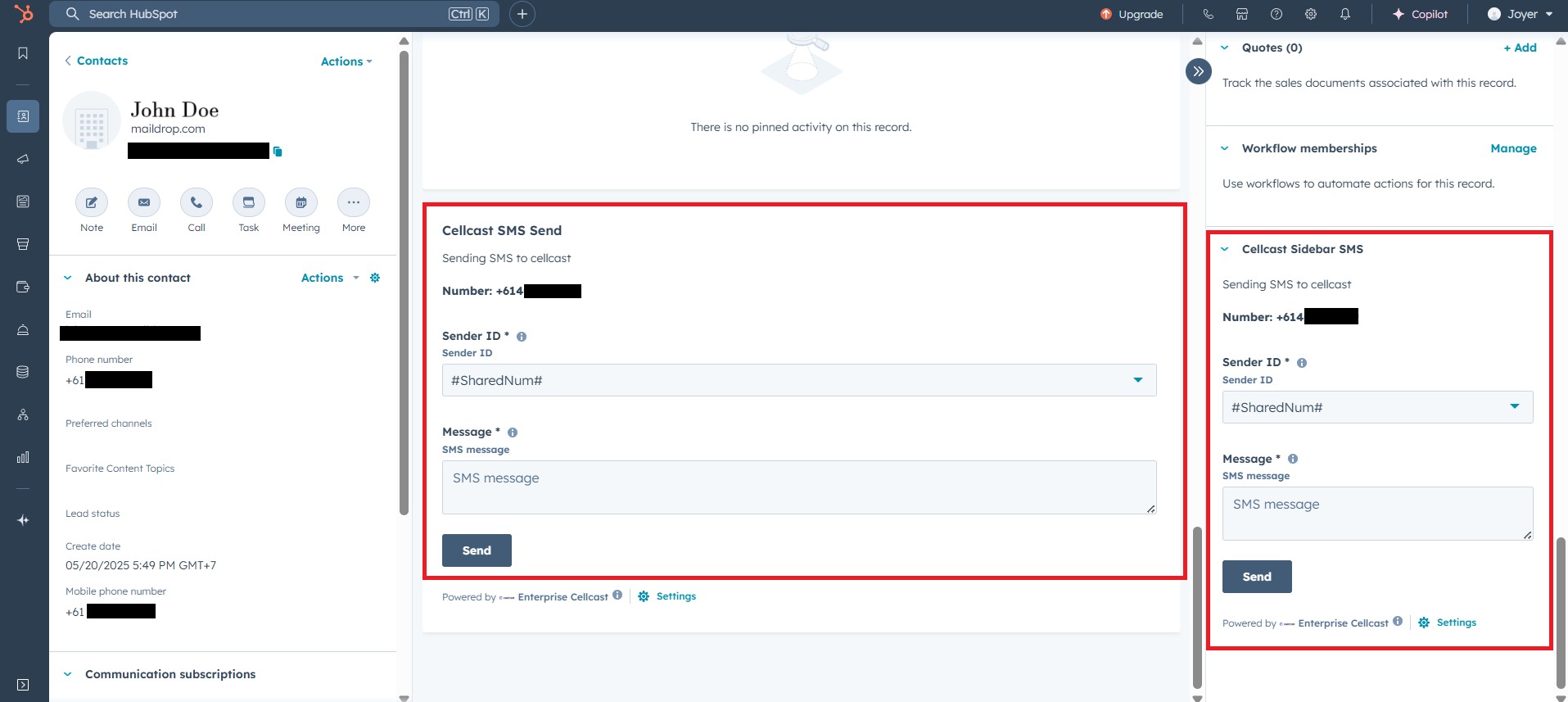Open the Data management sidebar icon
1568x702 pixels.
pos(23,372)
